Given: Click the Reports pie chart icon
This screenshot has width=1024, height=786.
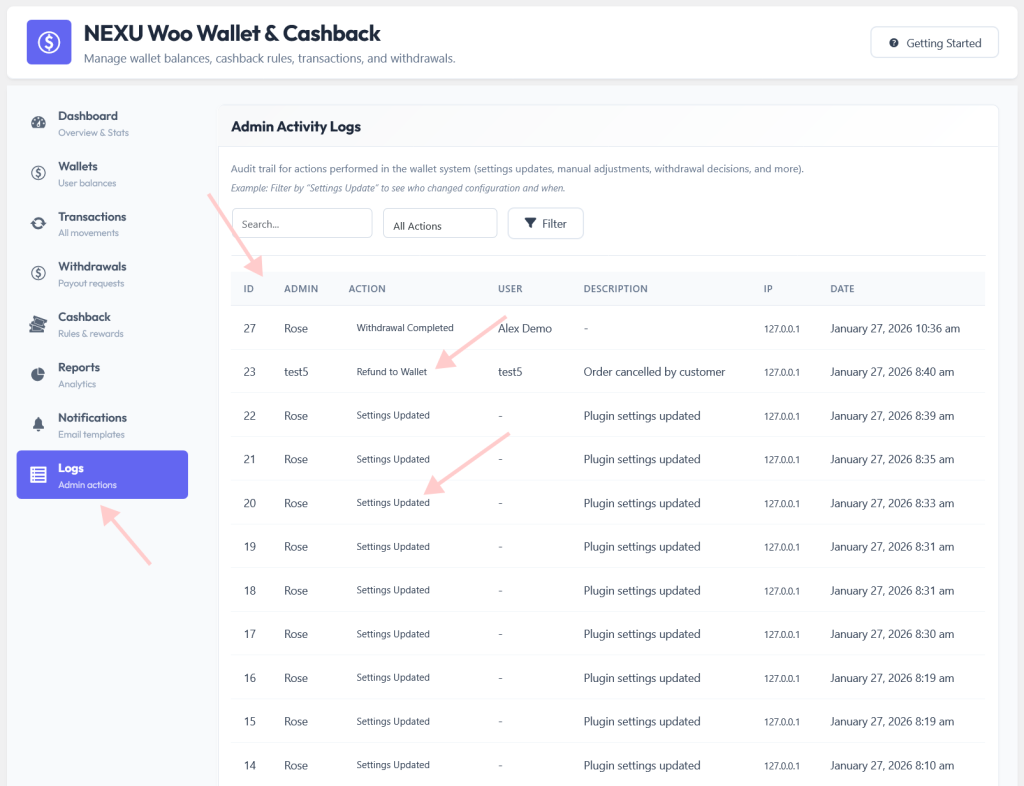Looking at the screenshot, I should pos(39,374).
